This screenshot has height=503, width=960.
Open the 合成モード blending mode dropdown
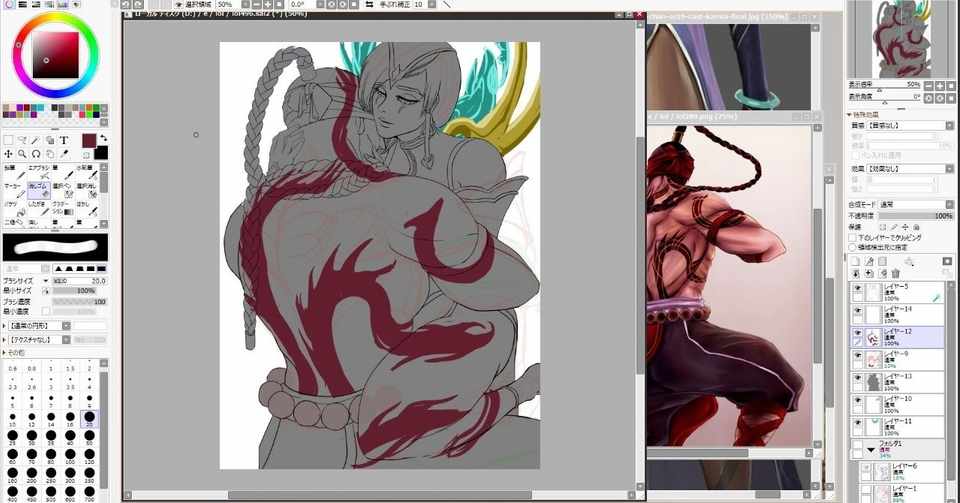pos(917,204)
